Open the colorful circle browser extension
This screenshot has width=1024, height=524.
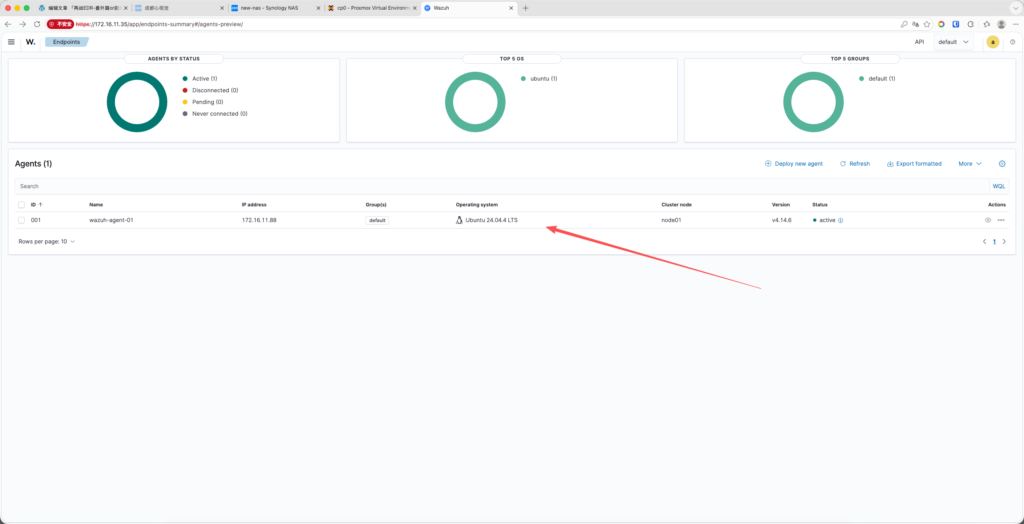coord(941,24)
